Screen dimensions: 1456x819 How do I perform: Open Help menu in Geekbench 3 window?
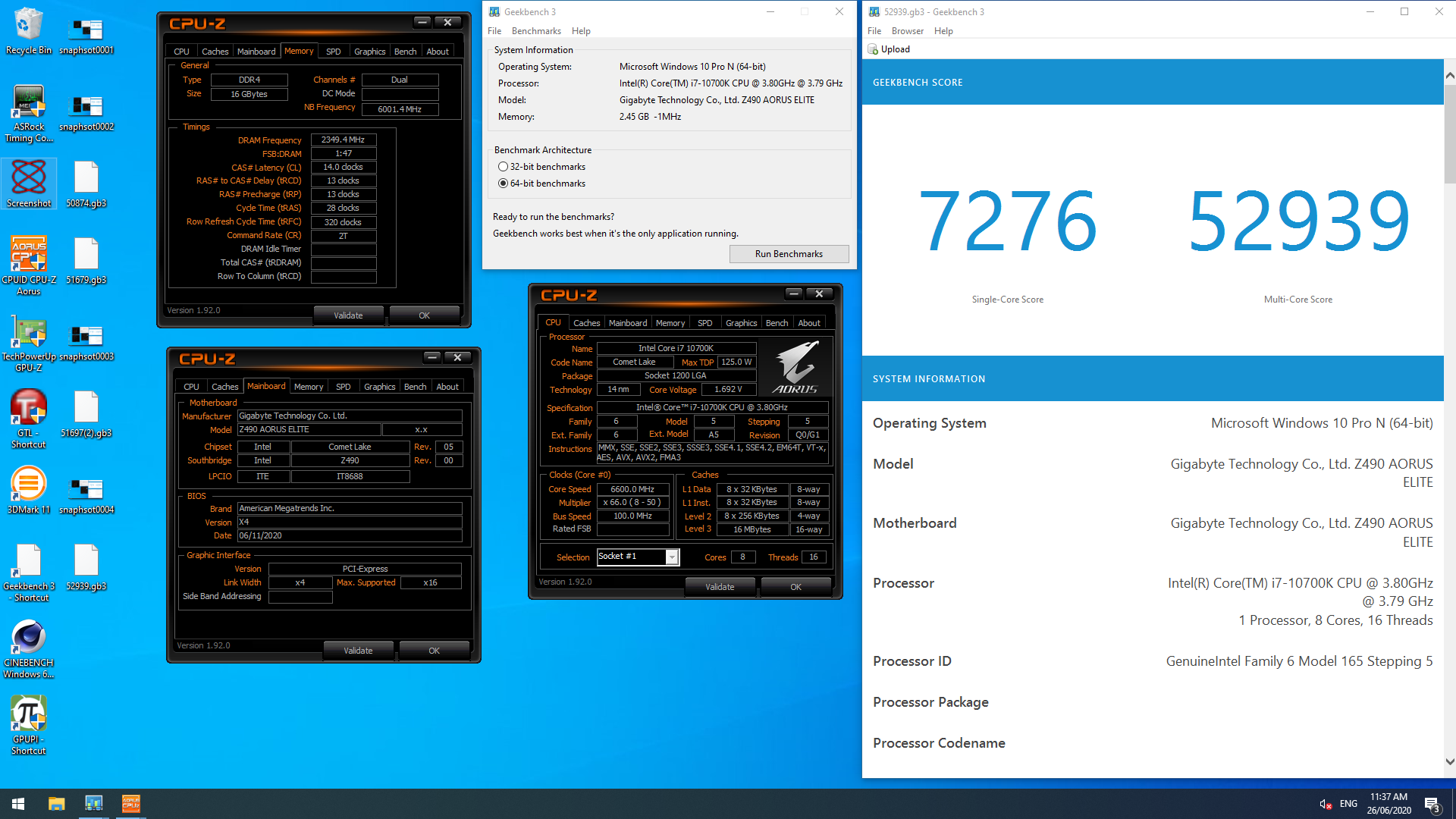581,31
